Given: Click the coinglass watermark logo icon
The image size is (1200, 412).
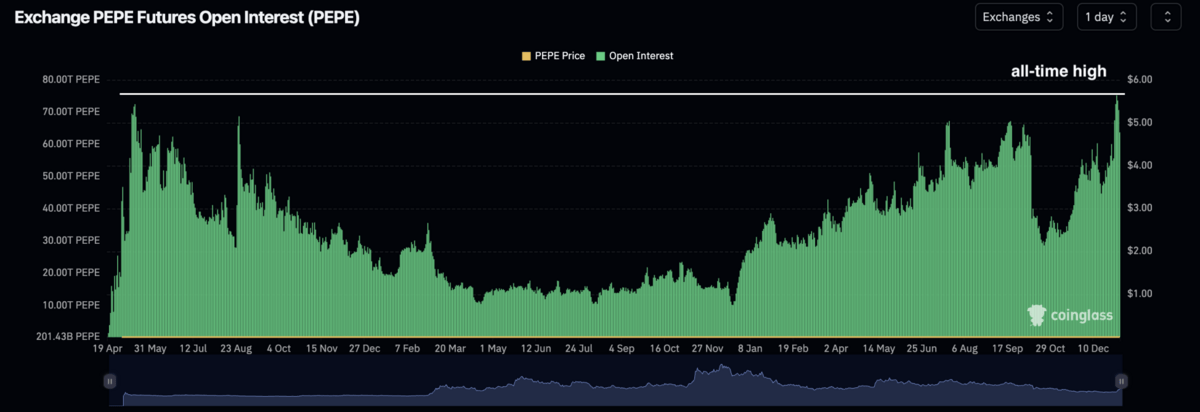Looking at the screenshot, I should point(1037,315).
